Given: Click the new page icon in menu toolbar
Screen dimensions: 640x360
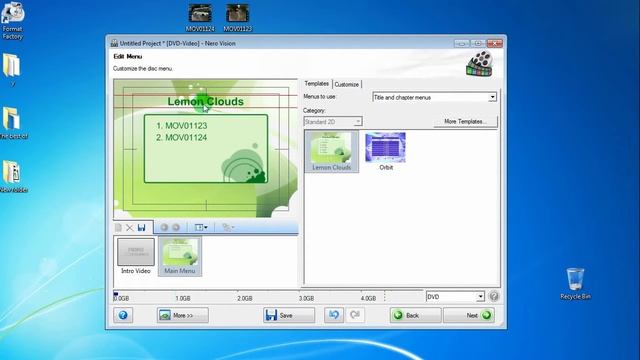Looking at the screenshot, I should click(x=118, y=227).
